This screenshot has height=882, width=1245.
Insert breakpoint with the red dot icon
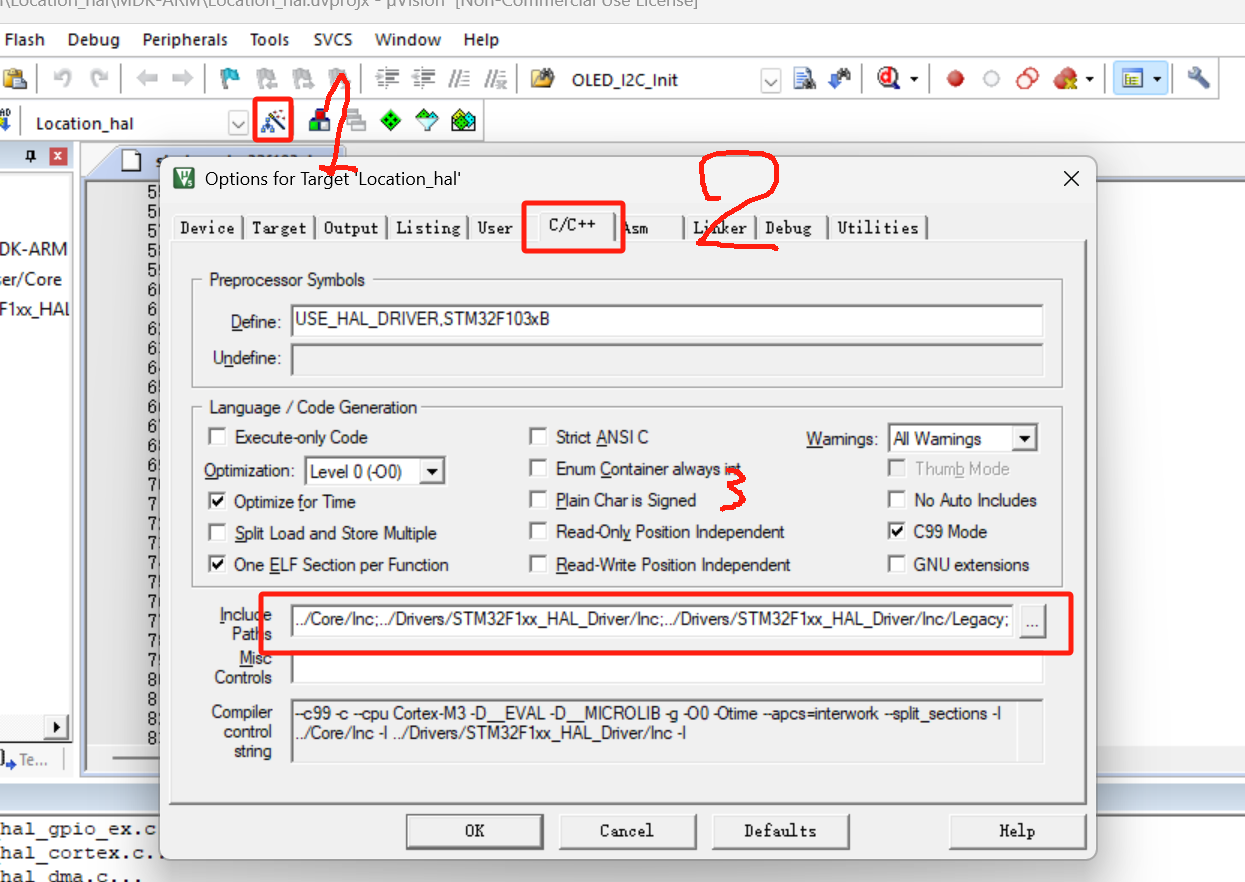(955, 79)
